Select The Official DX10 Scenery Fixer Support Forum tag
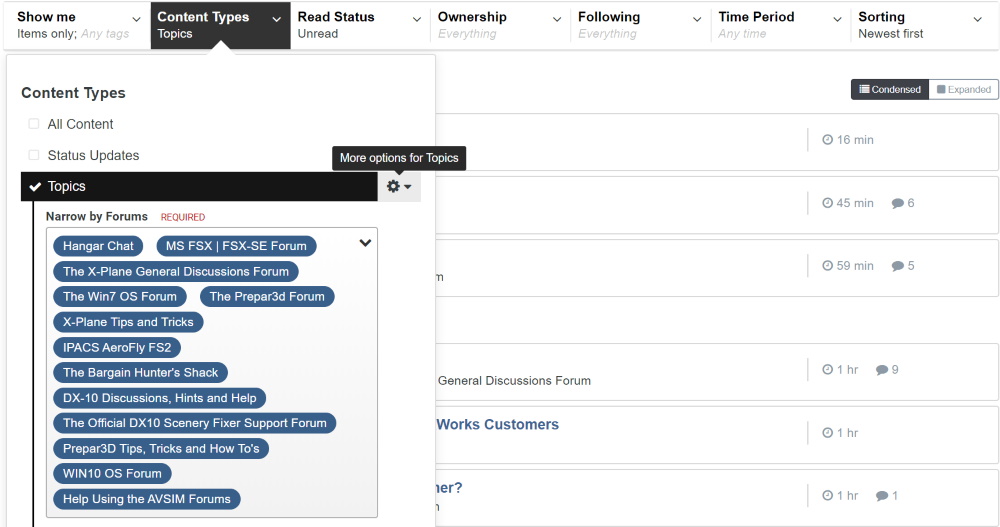The height and width of the screenshot is (527, 1000). tap(195, 423)
